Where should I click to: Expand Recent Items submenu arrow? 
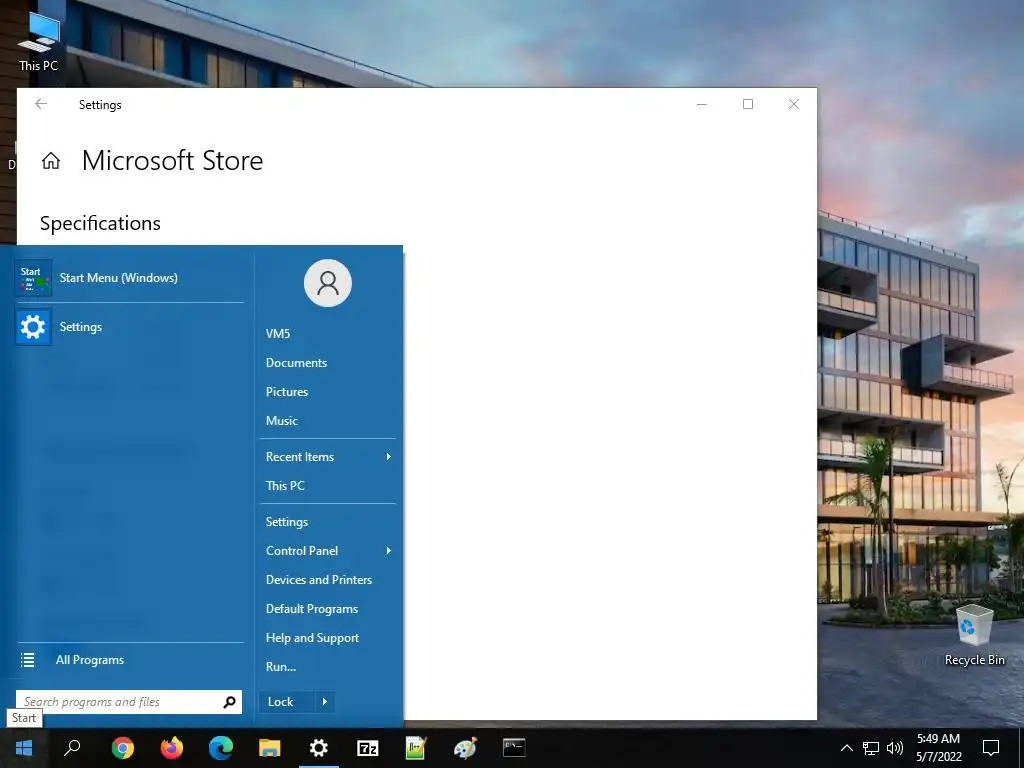coord(389,456)
